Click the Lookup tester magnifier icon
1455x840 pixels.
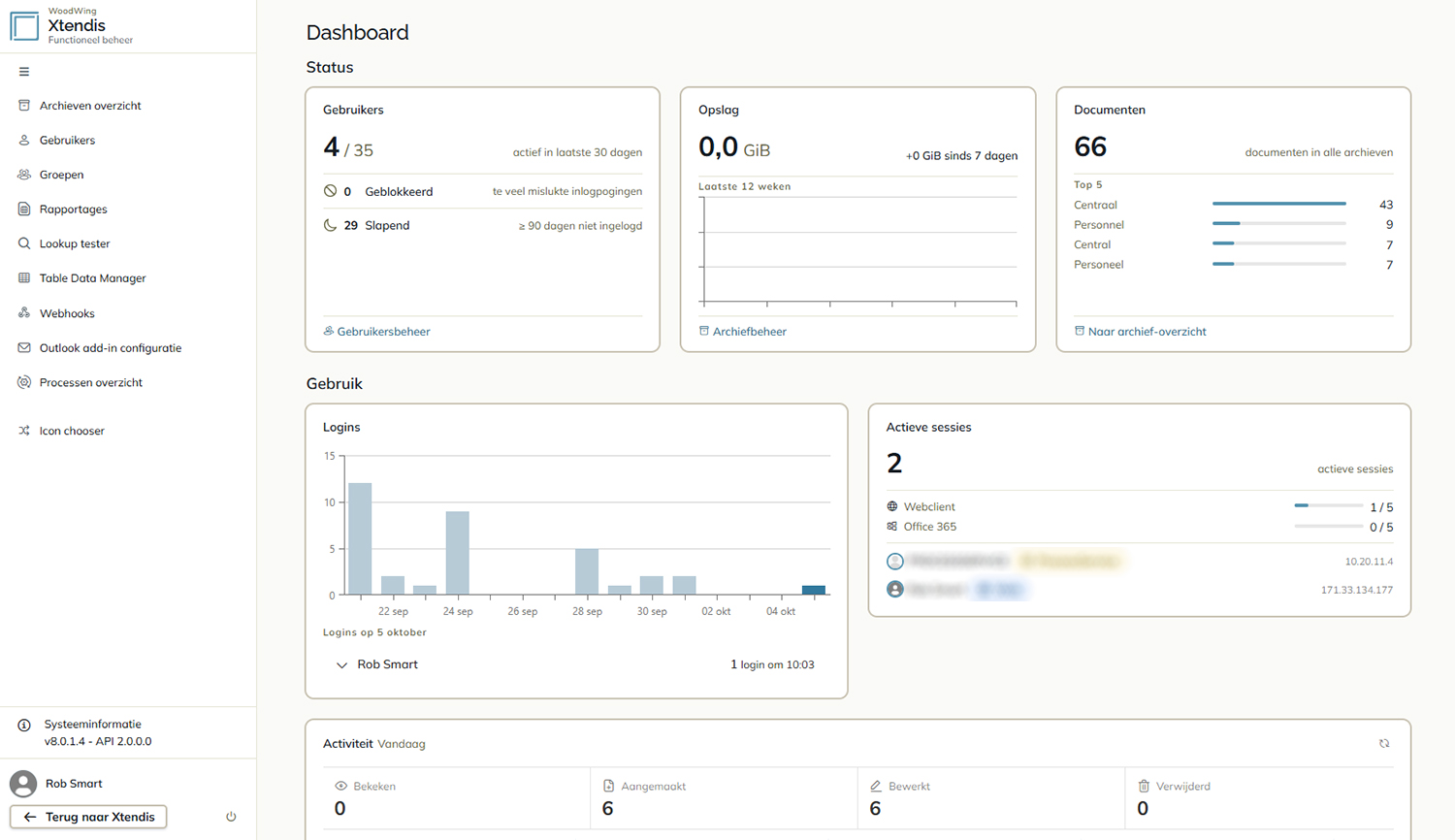(x=24, y=243)
